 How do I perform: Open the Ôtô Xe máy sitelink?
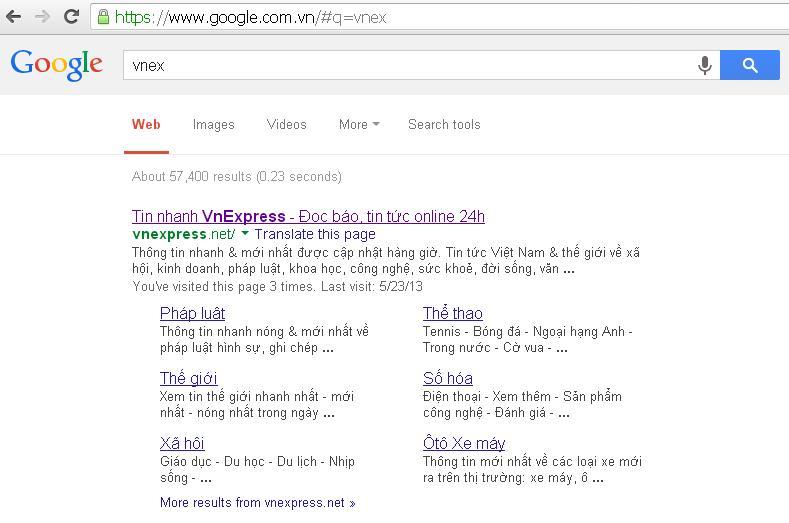pyautogui.click(x=463, y=443)
